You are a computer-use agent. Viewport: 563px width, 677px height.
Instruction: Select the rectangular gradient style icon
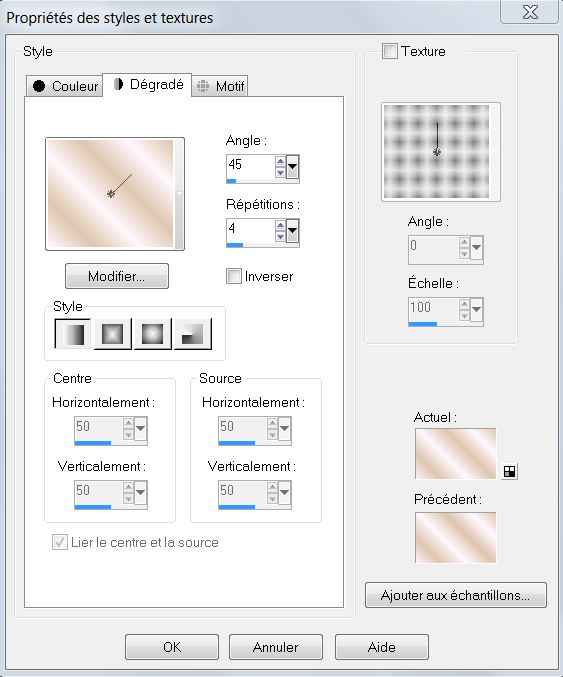pos(112,334)
